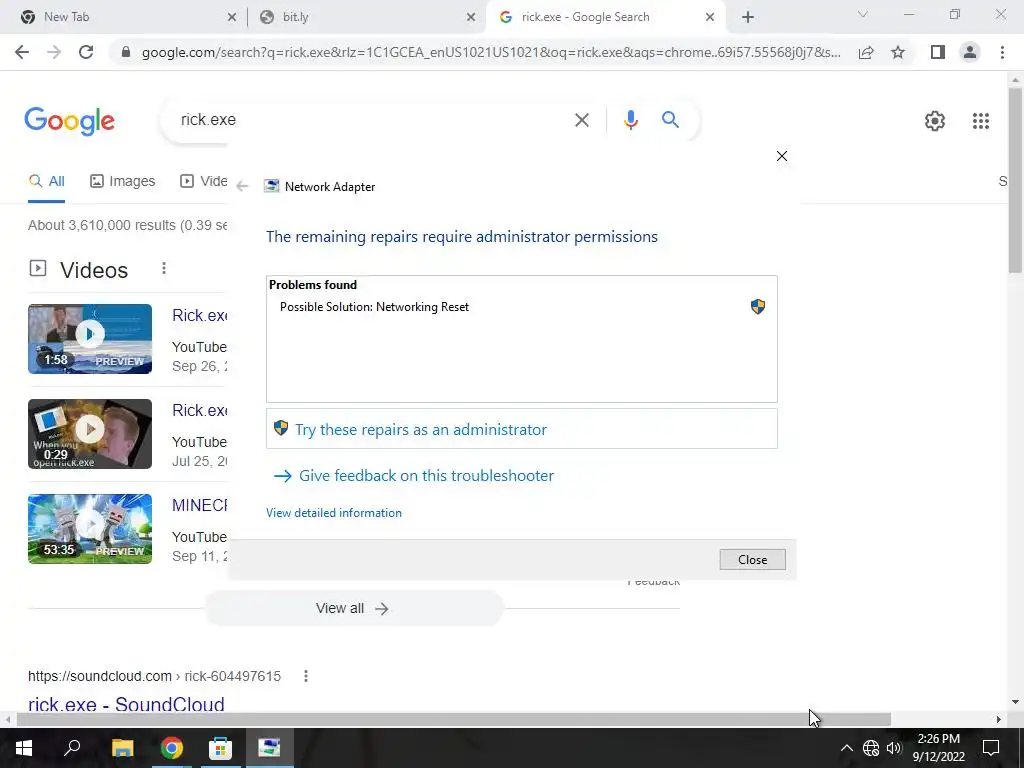
Task: Click the address bar URL
Action: point(491,52)
